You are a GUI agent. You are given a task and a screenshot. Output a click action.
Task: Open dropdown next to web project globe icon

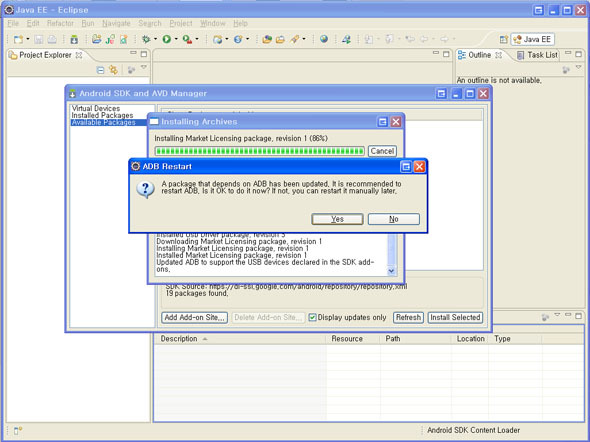pyautogui.click(x=227, y=39)
